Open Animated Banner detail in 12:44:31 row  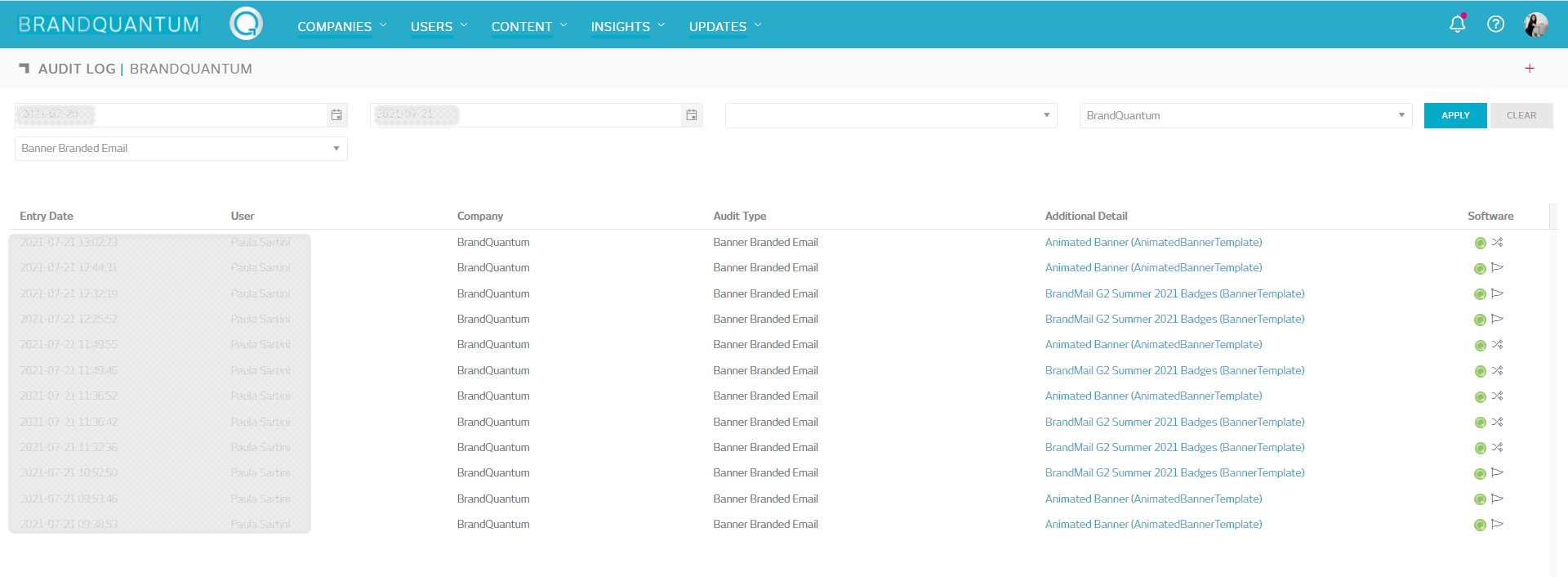pyautogui.click(x=1153, y=268)
